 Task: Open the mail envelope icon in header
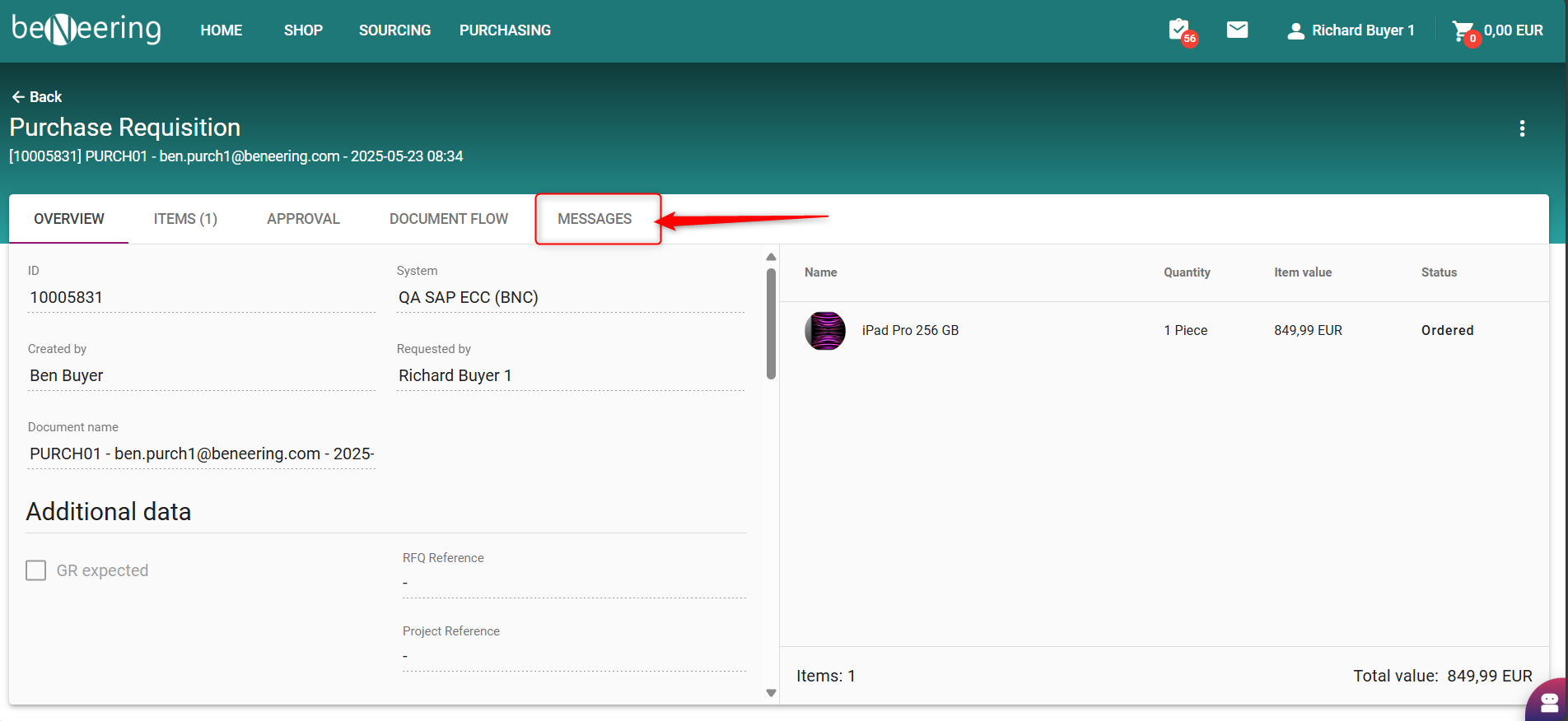[1237, 30]
